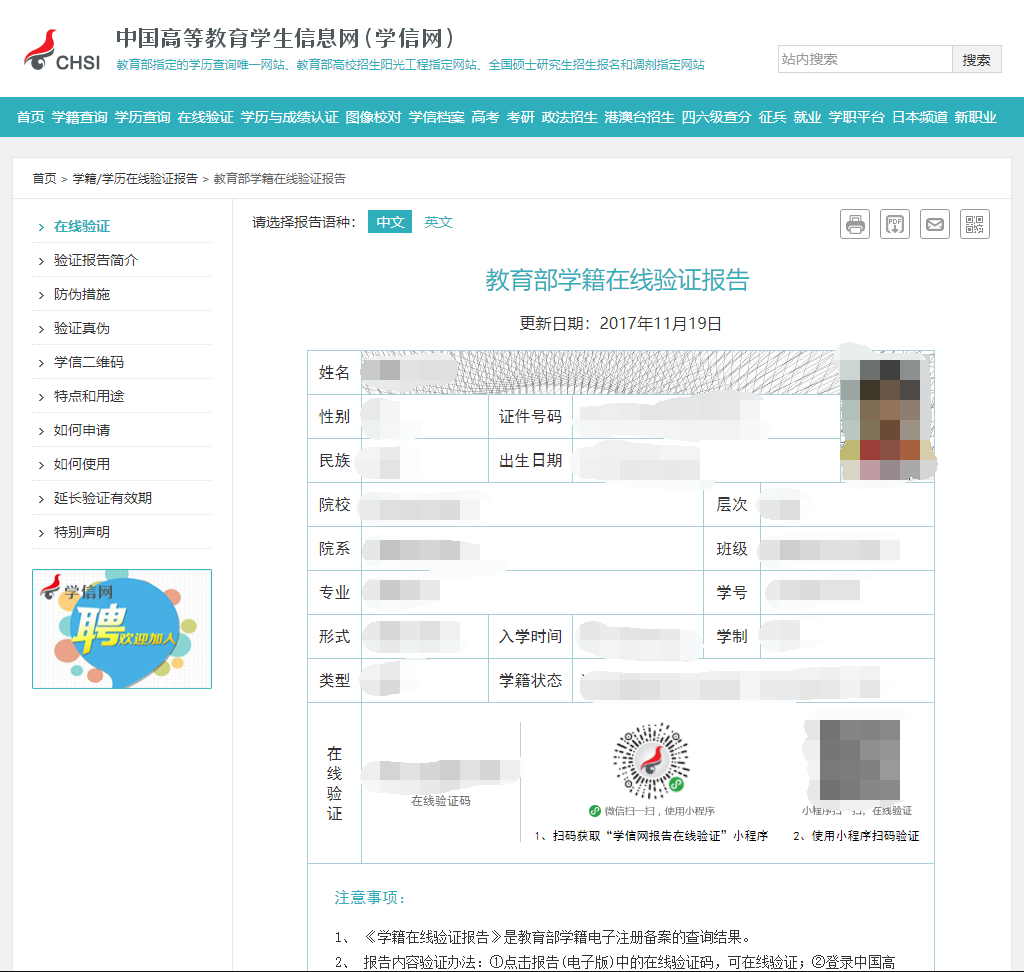Screen dimensions: 1024x972
Task: Open 图像校对 in the navigation bar
Action: coord(373,117)
